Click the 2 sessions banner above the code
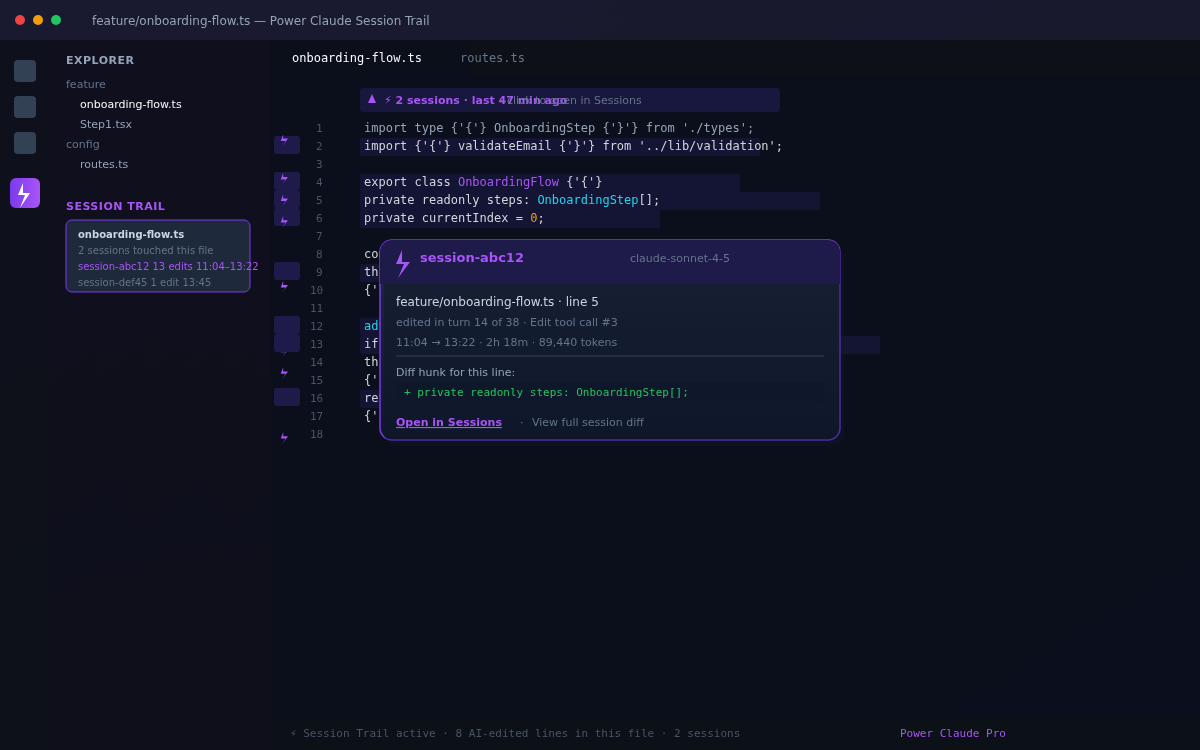 [570, 100]
